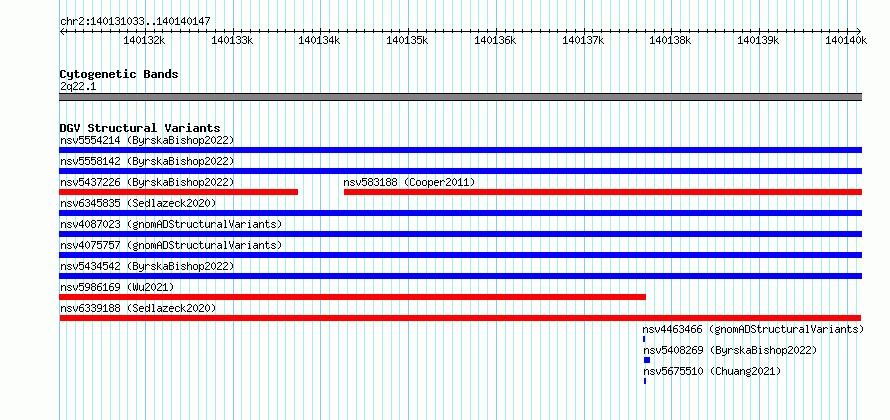Open the nsv4463466 (gnomADStructuralVariants) label
890x420 pixels.
point(753,329)
